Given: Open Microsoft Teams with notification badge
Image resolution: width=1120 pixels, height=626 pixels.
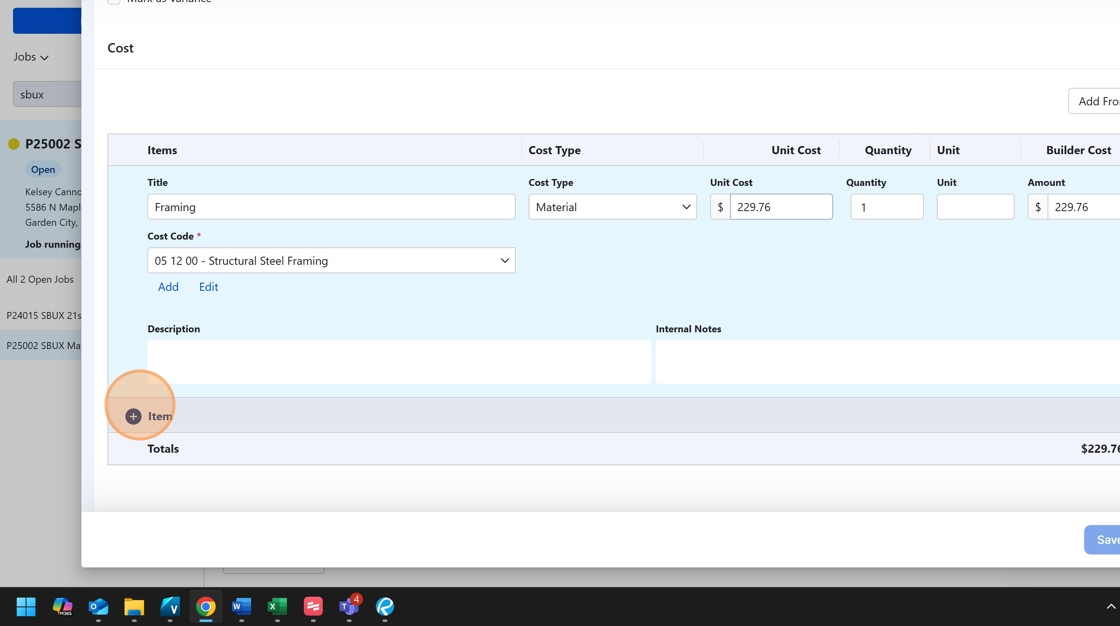Looking at the screenshot, I should click(x=348, y=606).
